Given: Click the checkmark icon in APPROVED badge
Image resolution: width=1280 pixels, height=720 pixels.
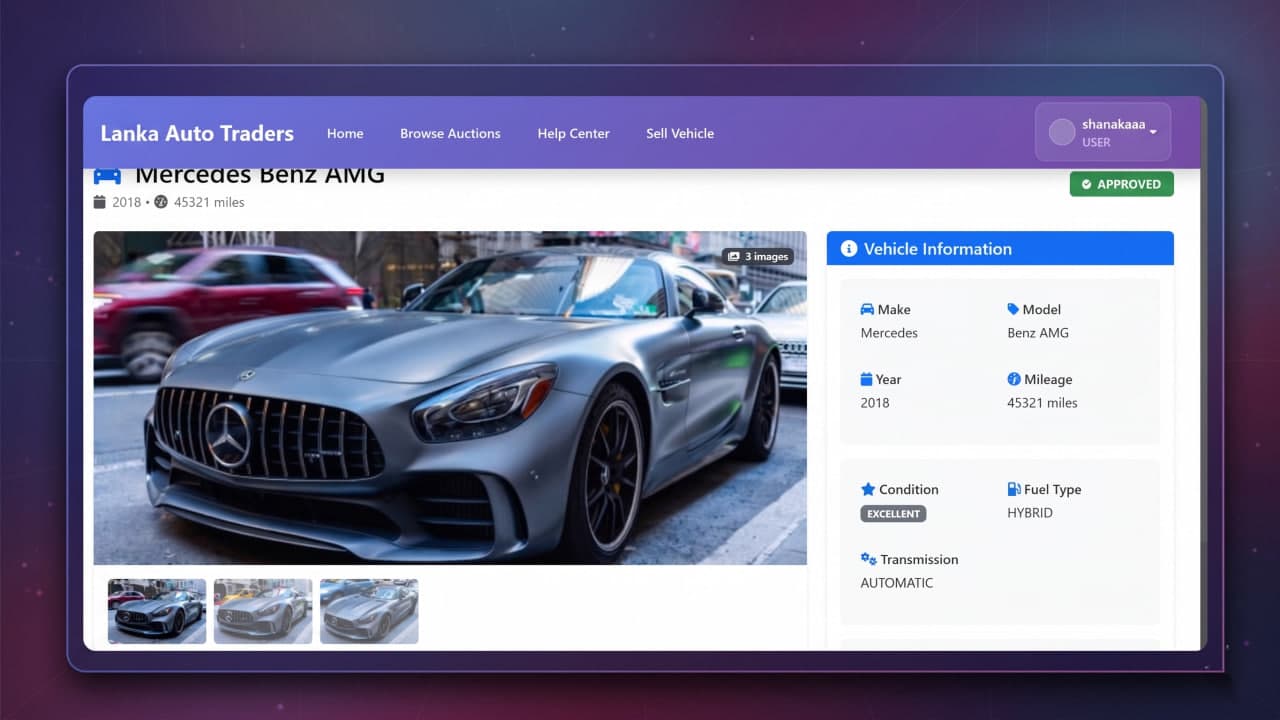Looking at the screenshot, I should pos(1087,184).
